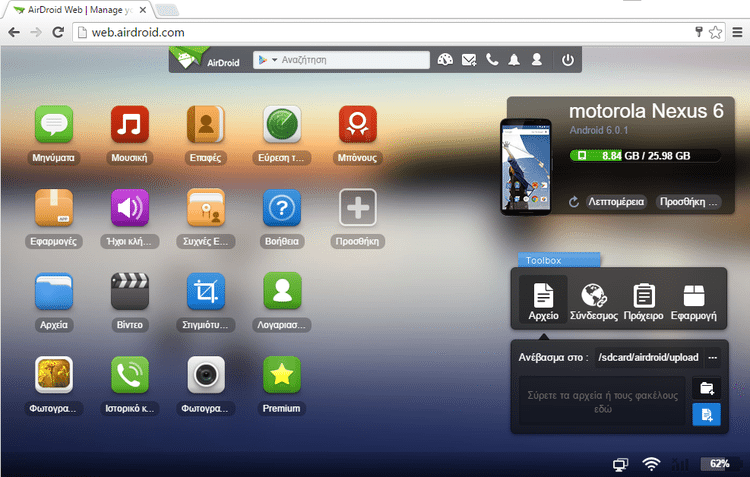Open the Συχνές Ε... frequent contacts app
The height and width of the screenshot is (477, 750).
click(206, 208)
